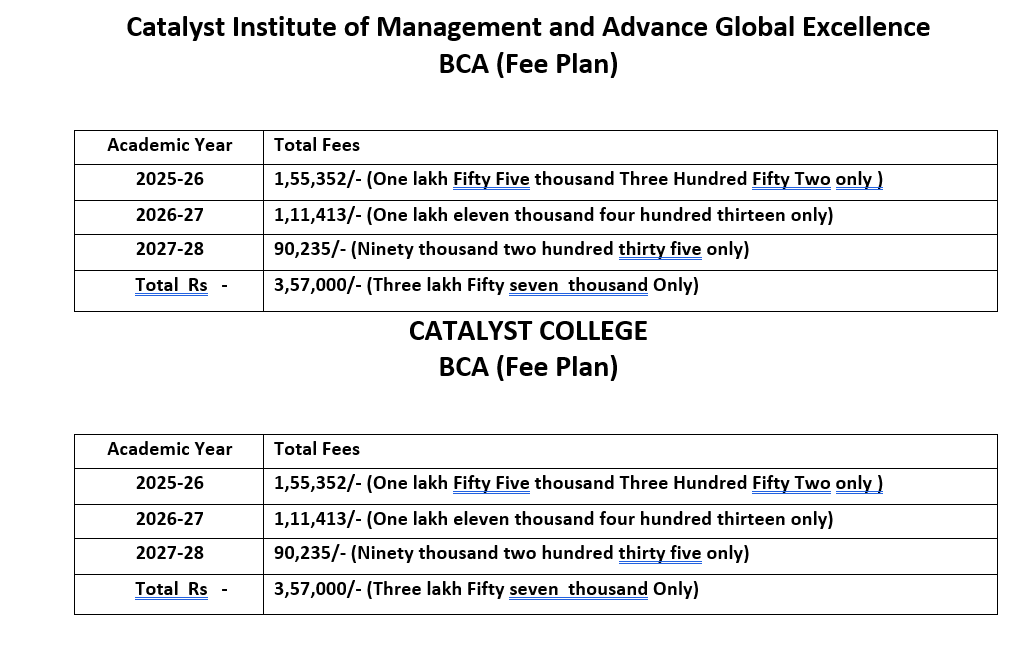Click the 1,11,413/- fee cell in the Catalyst Institute table
The width and height of the screenshot is (1017, 662).
(x=553, y=214)
